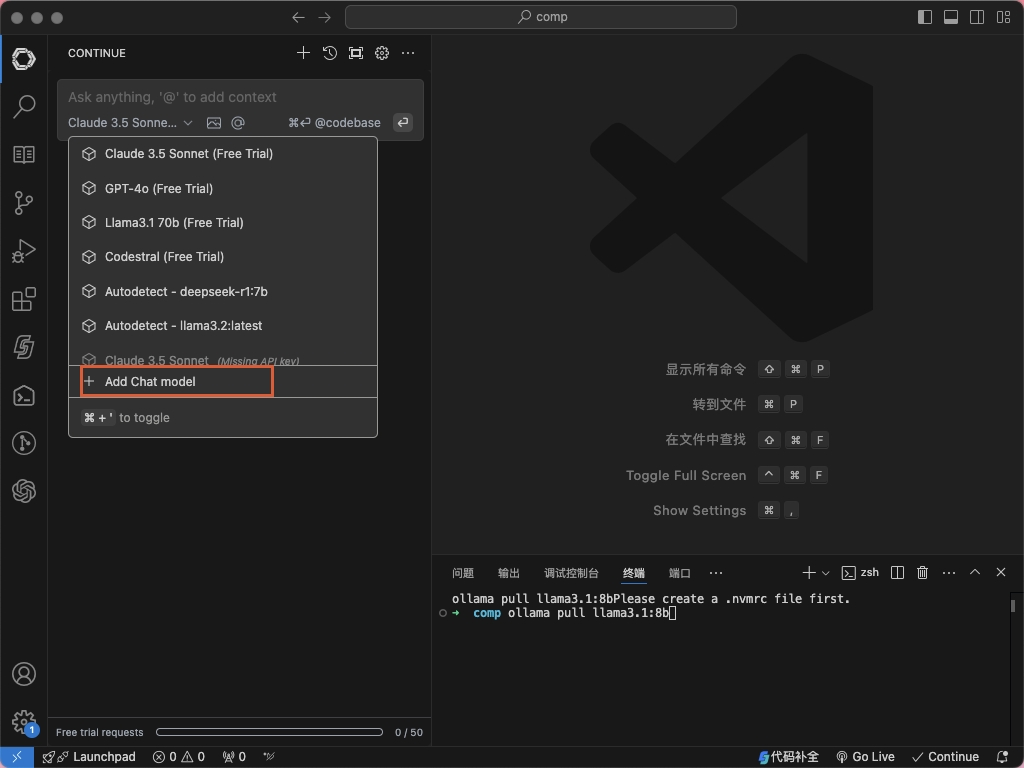Open the Git graph circular icon
Viewport: 1024px width, 768px height.
coord(24,443)
